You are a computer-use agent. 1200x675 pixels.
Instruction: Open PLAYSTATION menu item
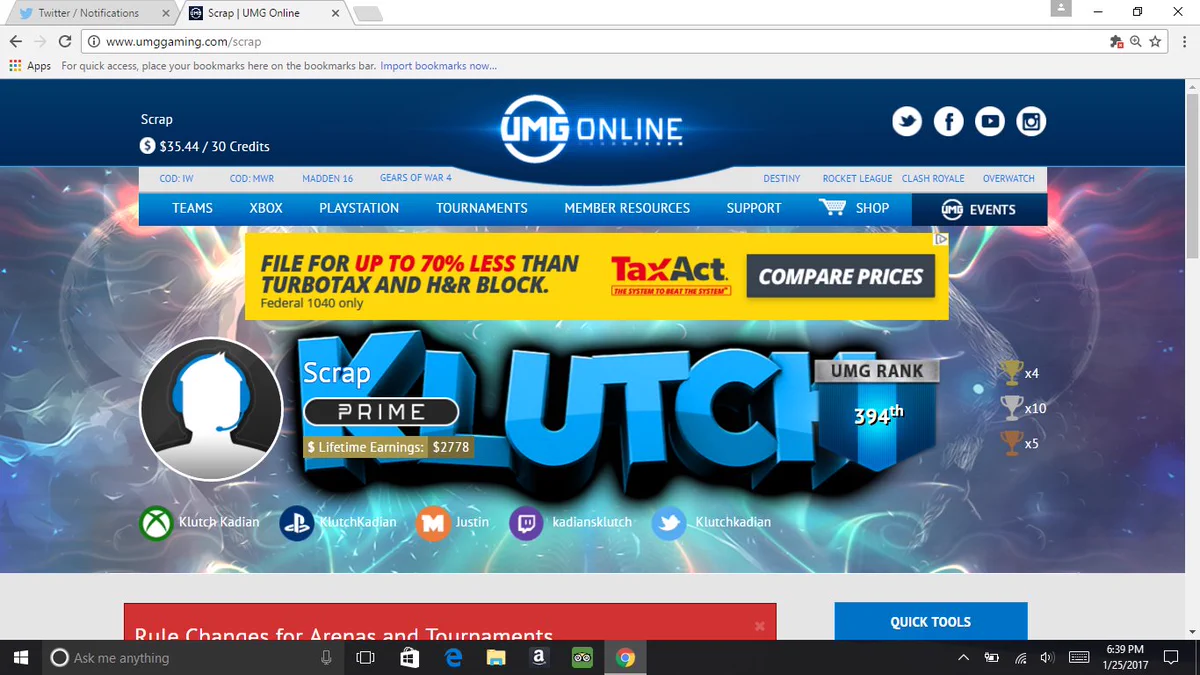pyautogui.click(x=359, y=208)
